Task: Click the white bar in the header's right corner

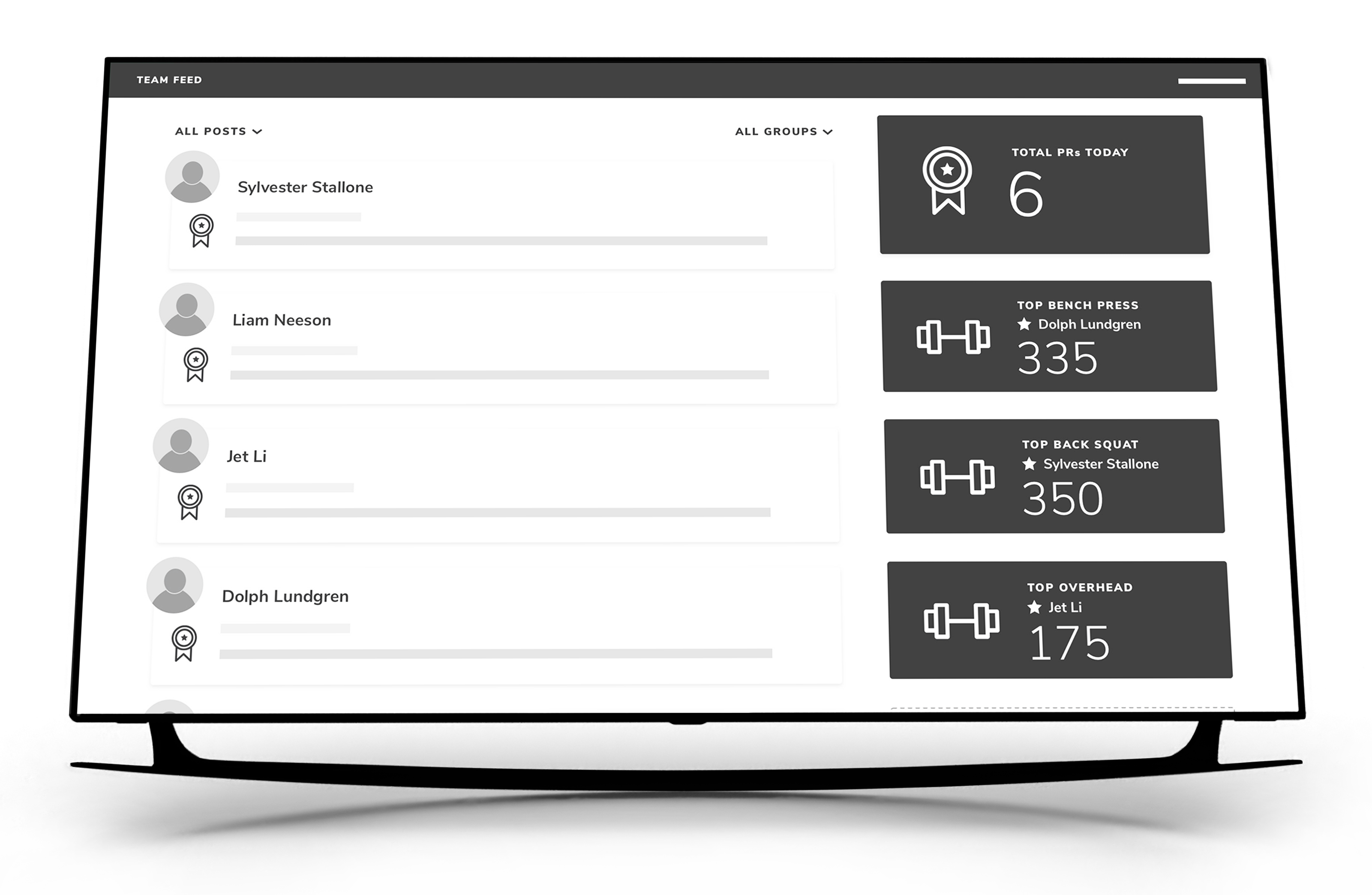Action: [x=1212, y=81]
